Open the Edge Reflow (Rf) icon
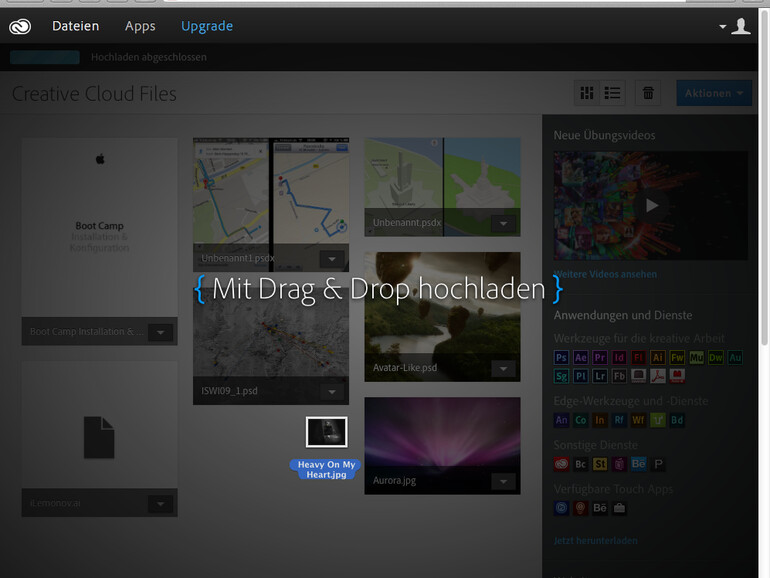 tap(619, 420)
